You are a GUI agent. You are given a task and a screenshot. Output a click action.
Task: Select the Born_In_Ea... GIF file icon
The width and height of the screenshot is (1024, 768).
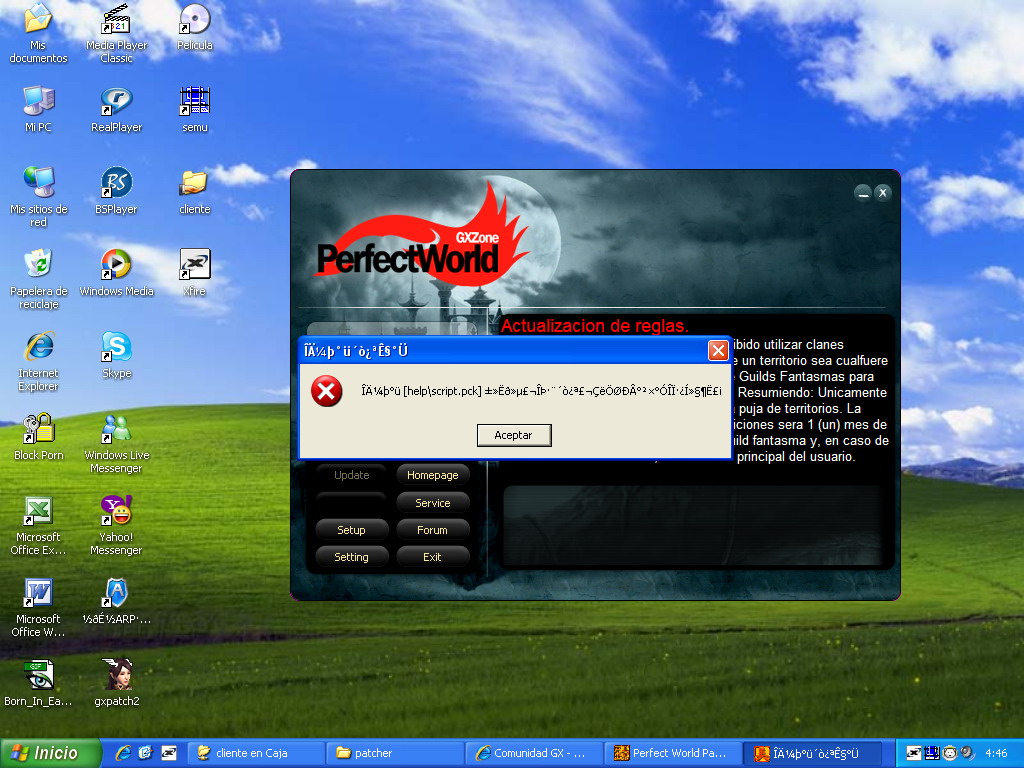(x=38, y=683)
